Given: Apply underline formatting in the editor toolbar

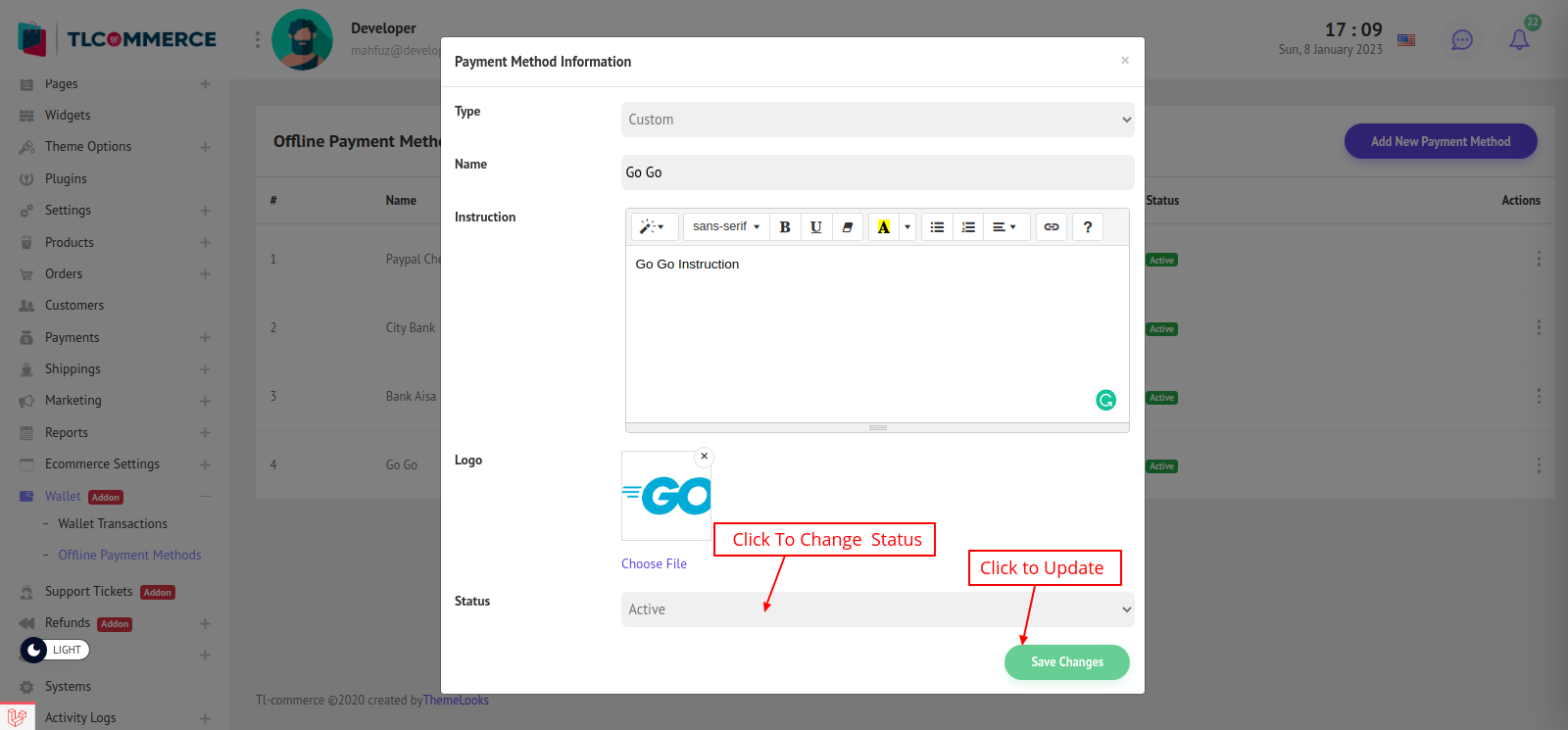Looking at the screenshot, I should click(816, 227).
